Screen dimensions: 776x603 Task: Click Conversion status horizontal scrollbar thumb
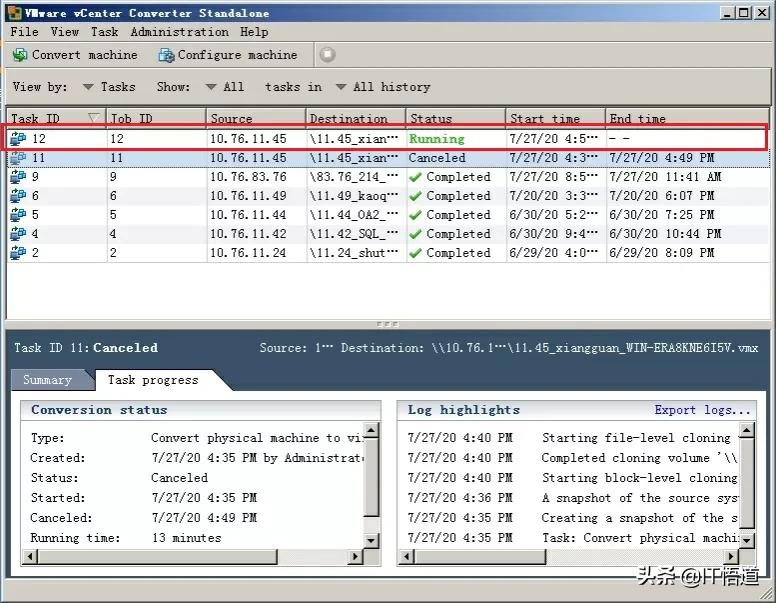[x=157, y=556]
